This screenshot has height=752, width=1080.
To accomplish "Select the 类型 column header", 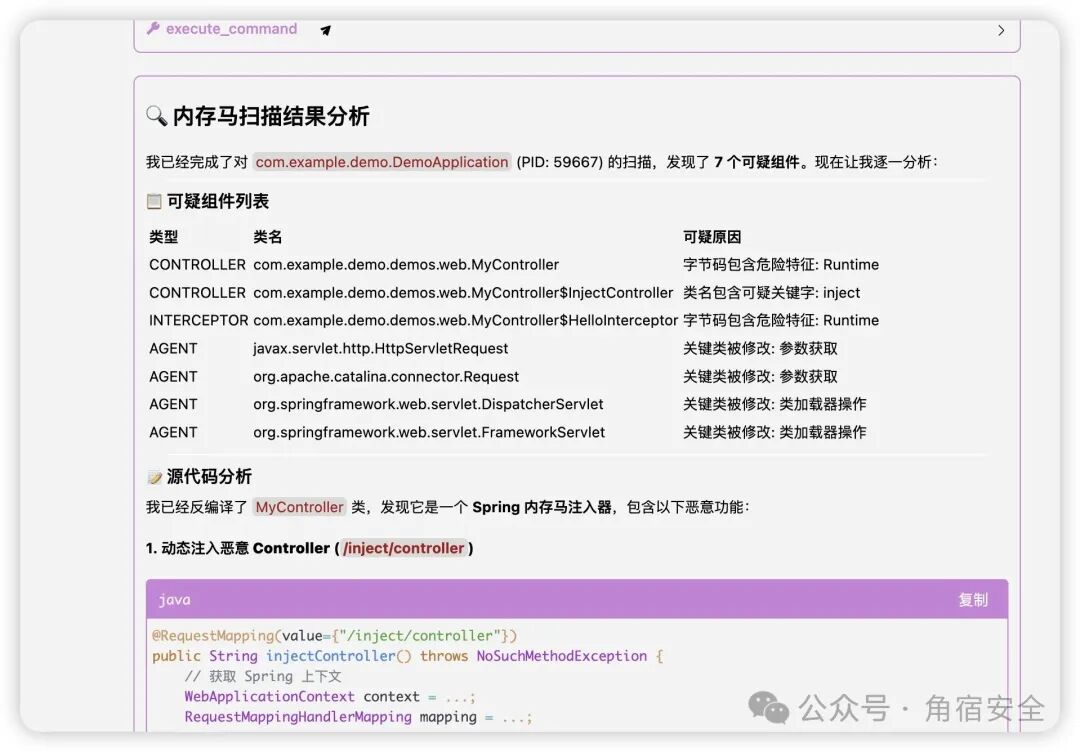I will [162, 236].
